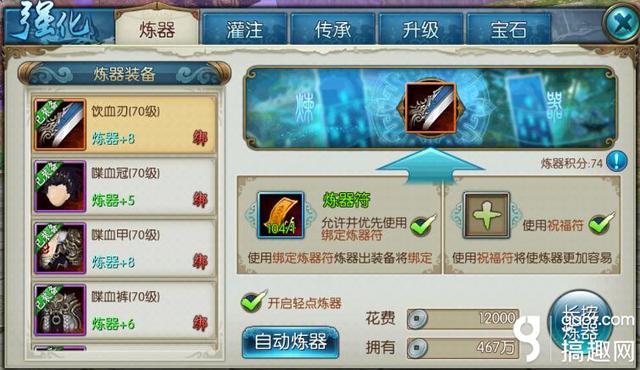Click the round 长按炼器 button

[x=580, y=323]
